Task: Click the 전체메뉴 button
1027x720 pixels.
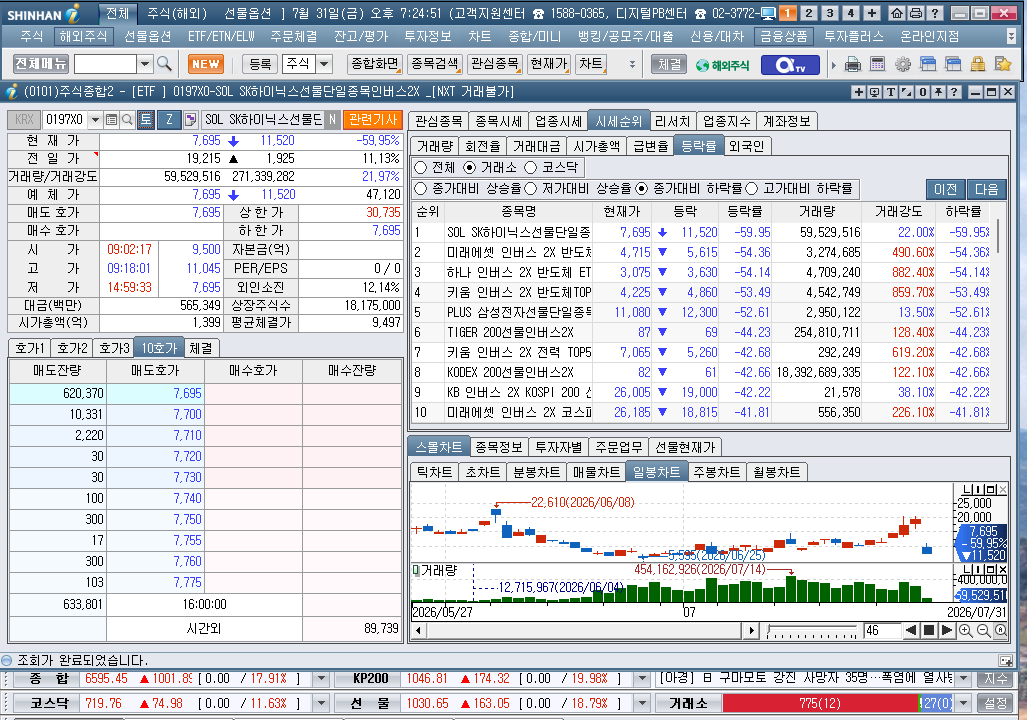Action: 41,64
